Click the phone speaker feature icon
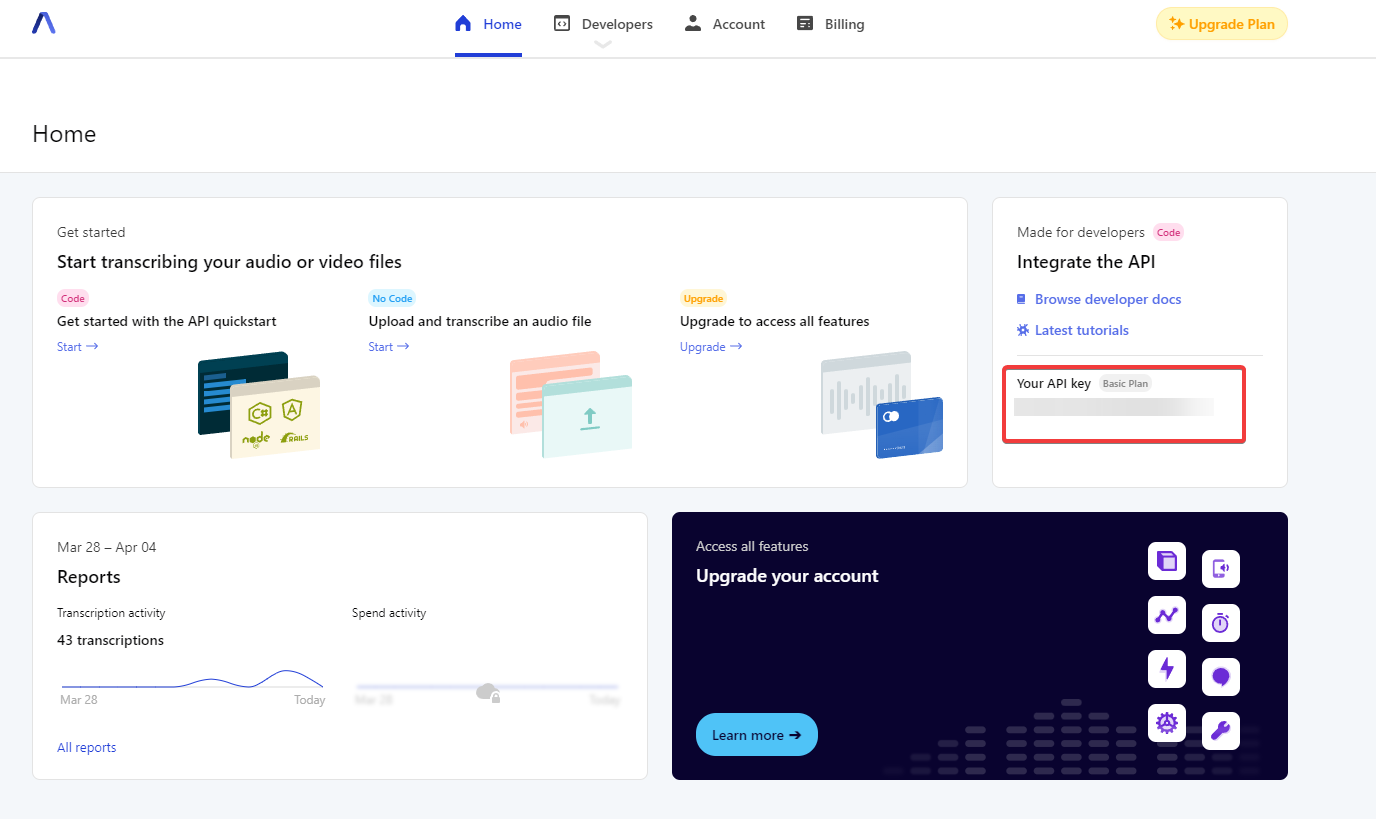The height and width of the screenshot is (819, 1376). [x=1221, y=569]
